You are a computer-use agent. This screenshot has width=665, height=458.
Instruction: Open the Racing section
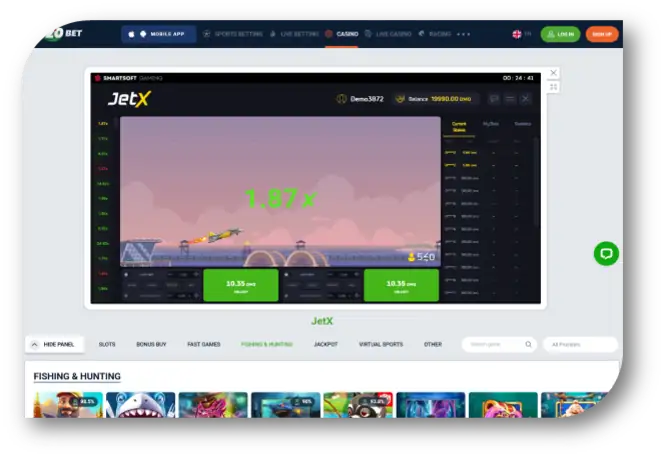435,34
